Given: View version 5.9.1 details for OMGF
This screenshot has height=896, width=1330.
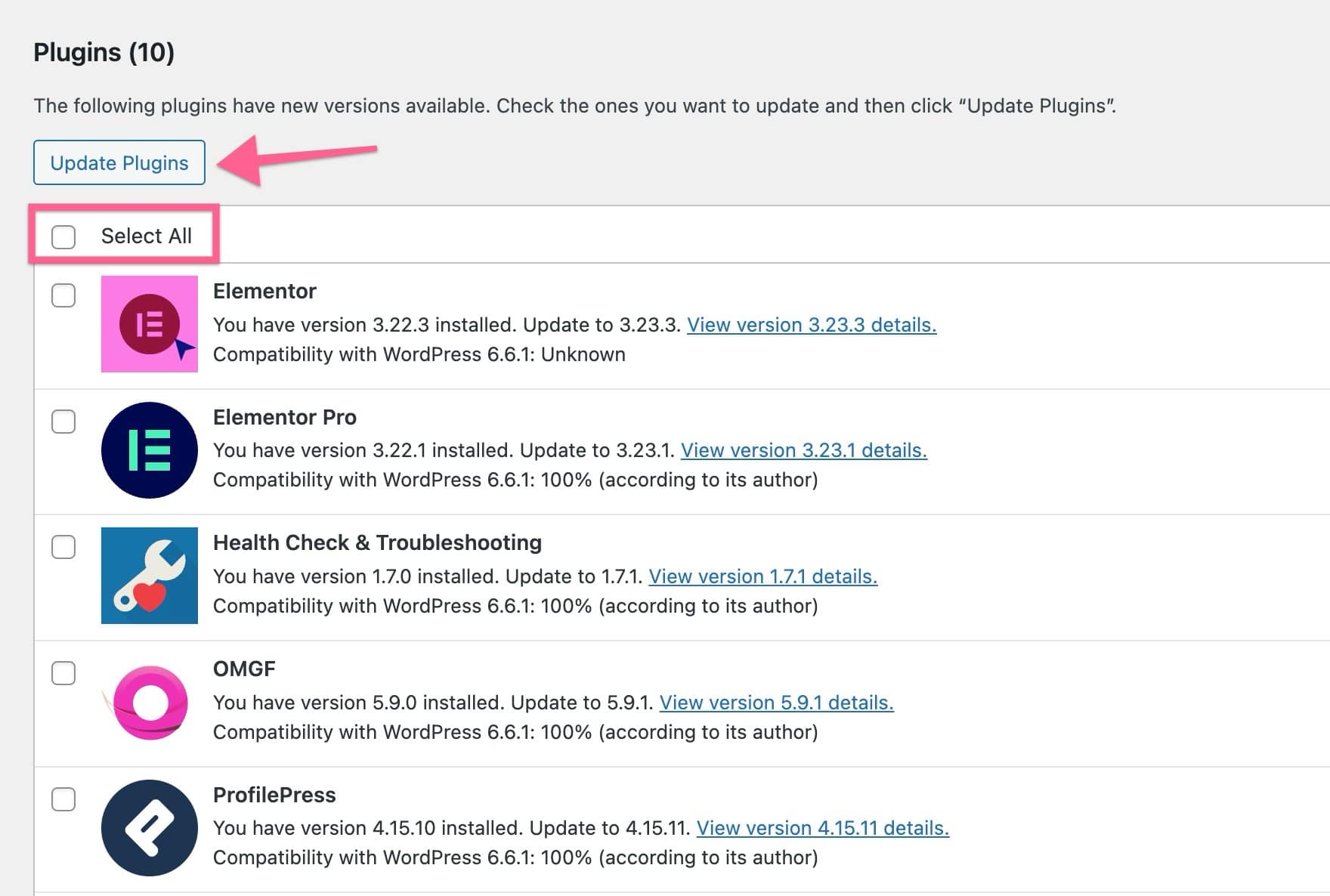Looking at the screenshot, I should coord(777,702).
